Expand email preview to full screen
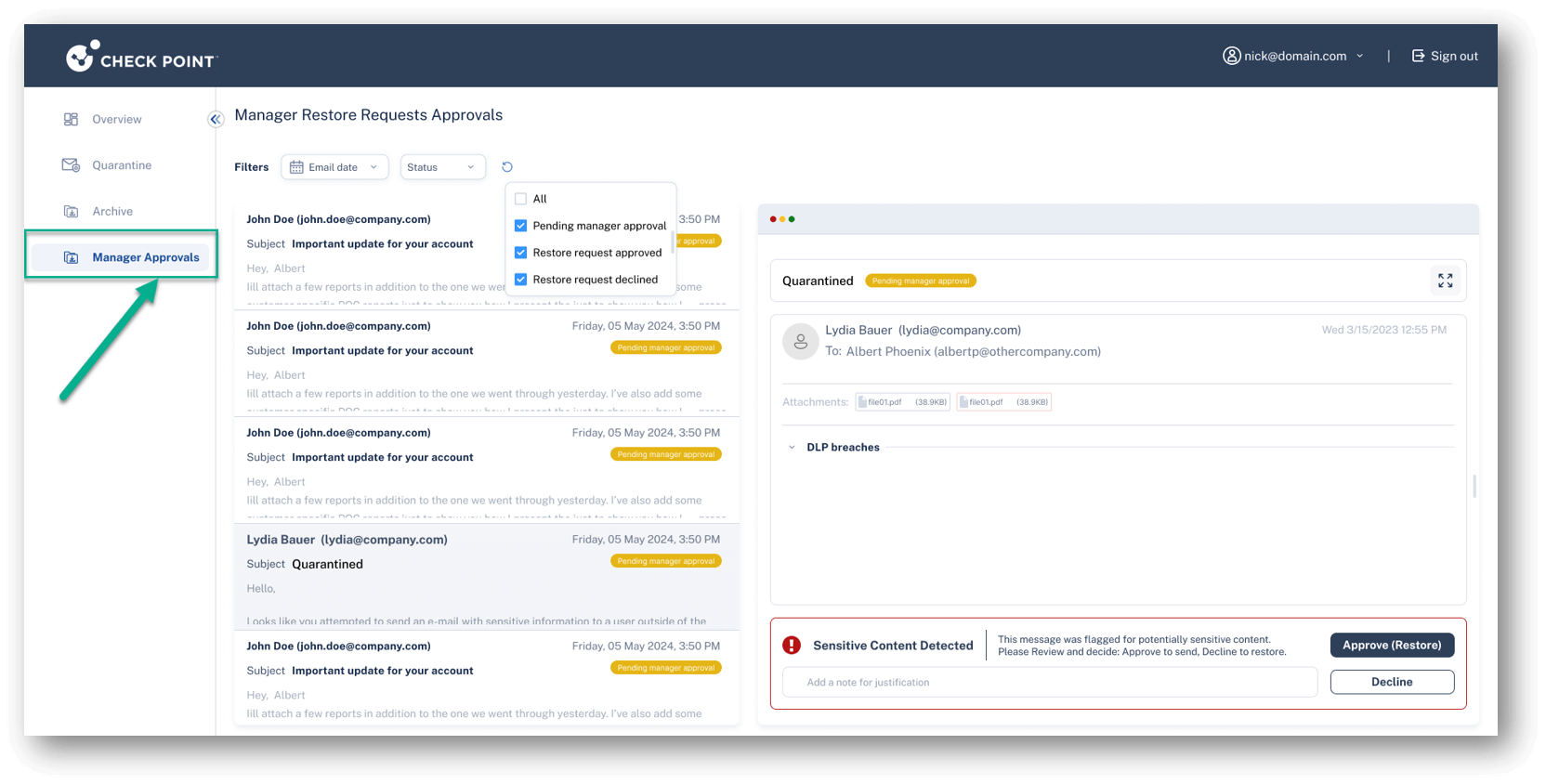1546x784 pixels. [x=1445, y=281]
